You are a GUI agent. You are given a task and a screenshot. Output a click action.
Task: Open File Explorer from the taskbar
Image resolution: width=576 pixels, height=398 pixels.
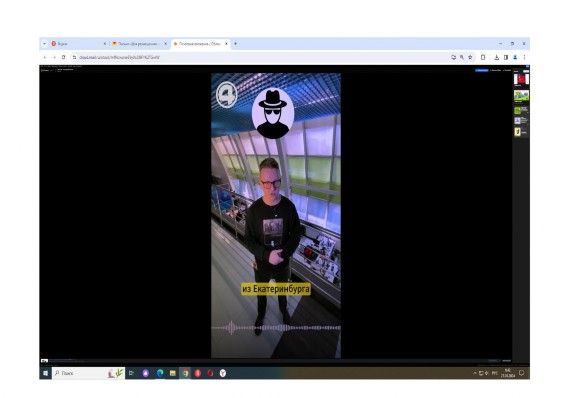[x=173, y=373]
